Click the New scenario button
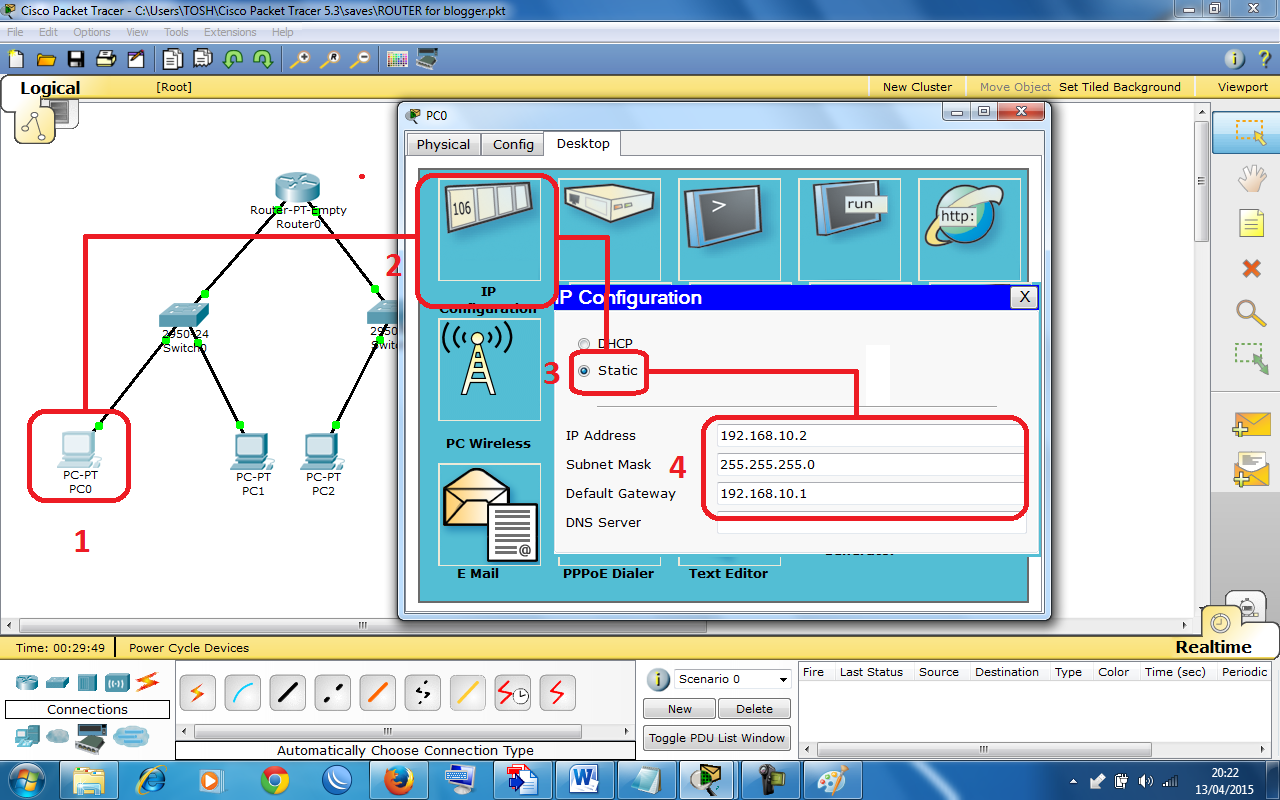Image resolution: width=1280 pixels, height=800 pixels. (x=680, y=709)
